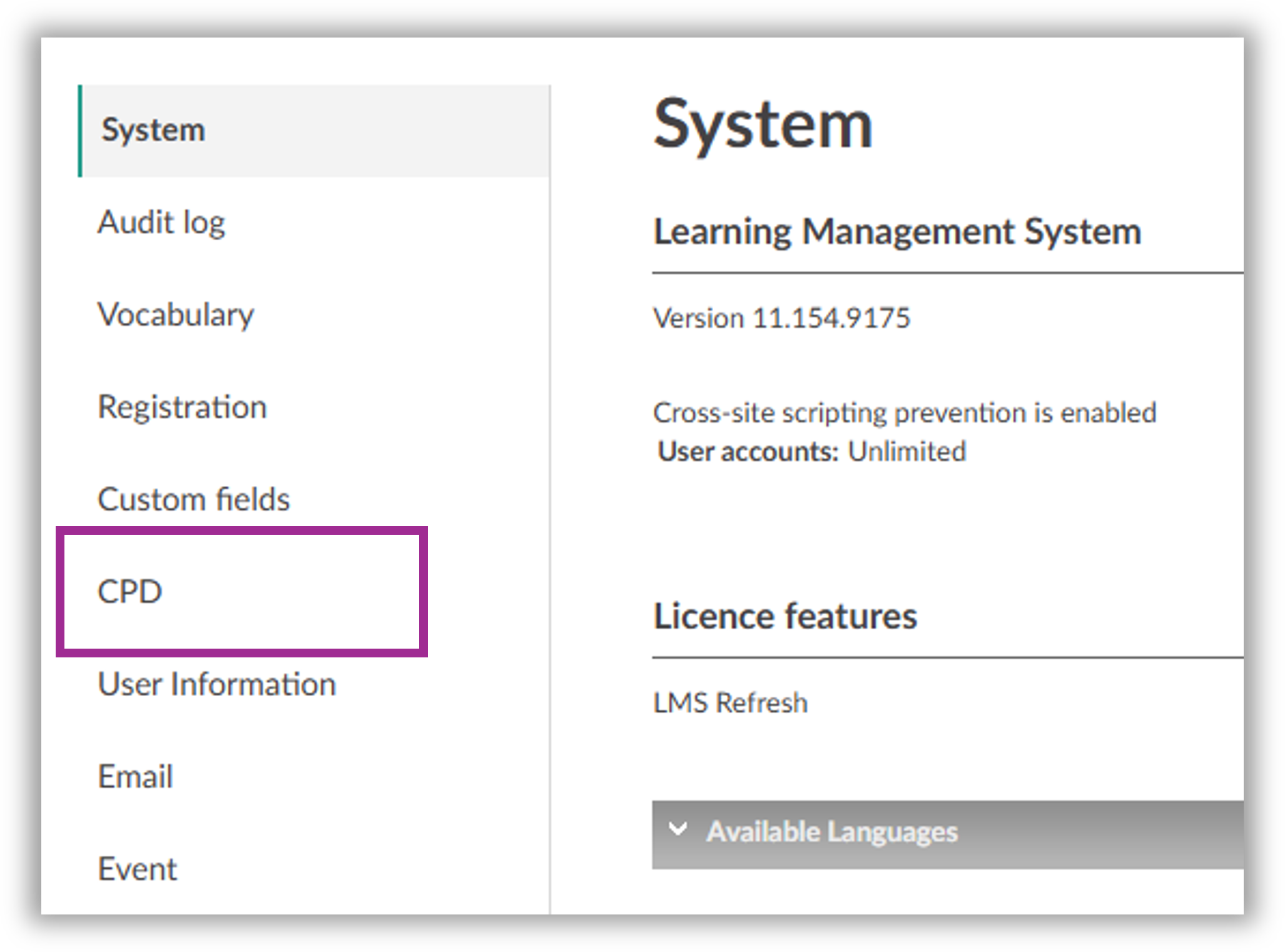Click the highlighted CPD menu item
This screenshot has height=952, width=1285.
[x=130, y=592]
